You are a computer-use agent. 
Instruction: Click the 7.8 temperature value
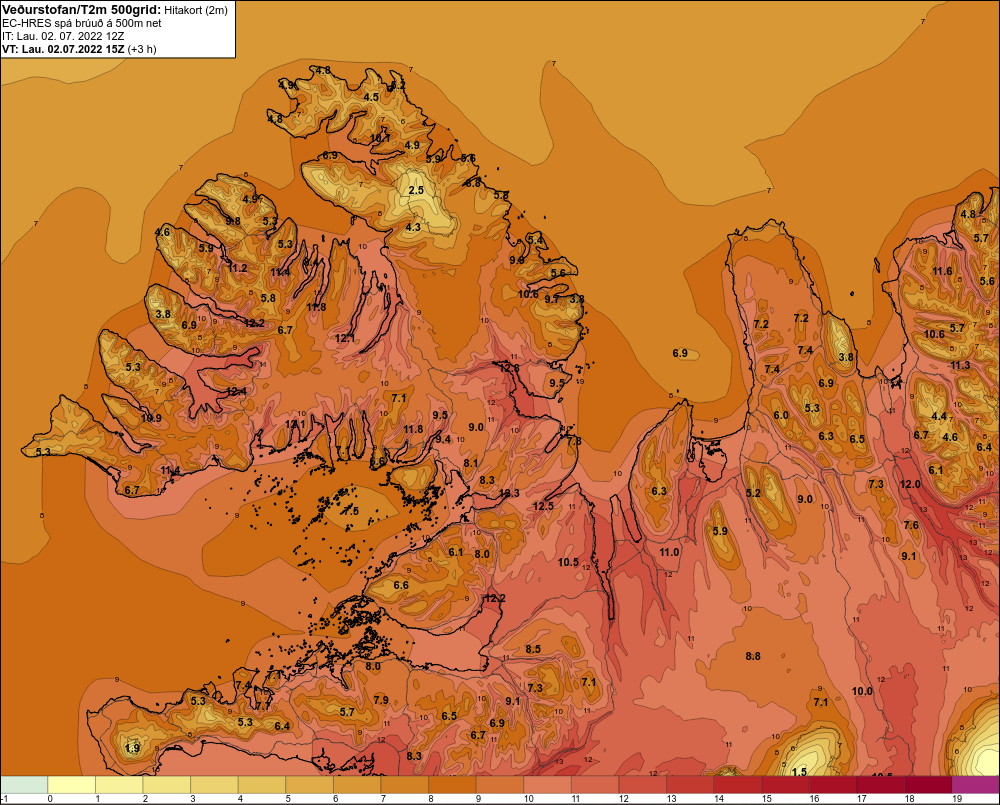coord(574,441)
